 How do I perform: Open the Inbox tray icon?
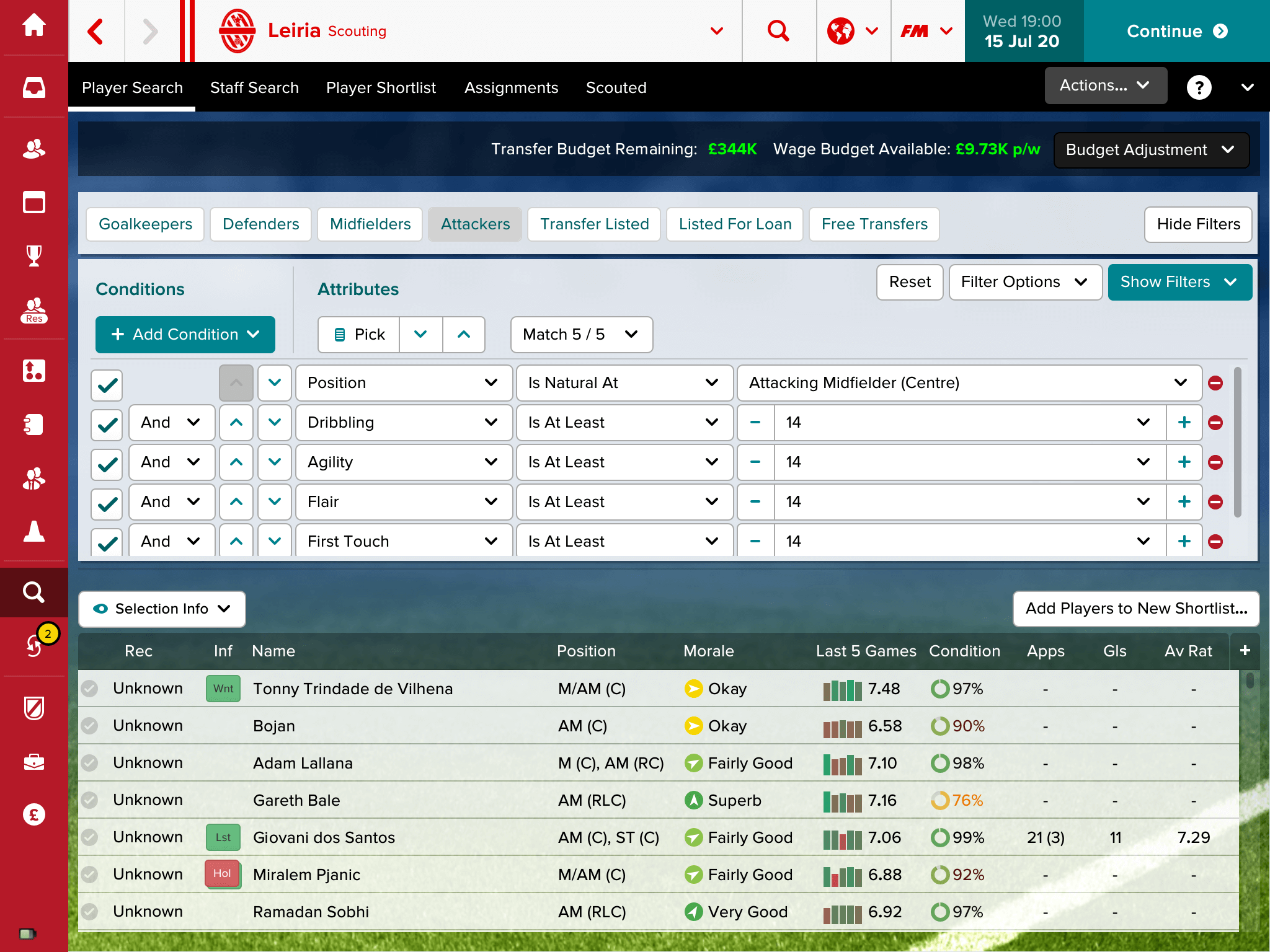tap(33, 87)
